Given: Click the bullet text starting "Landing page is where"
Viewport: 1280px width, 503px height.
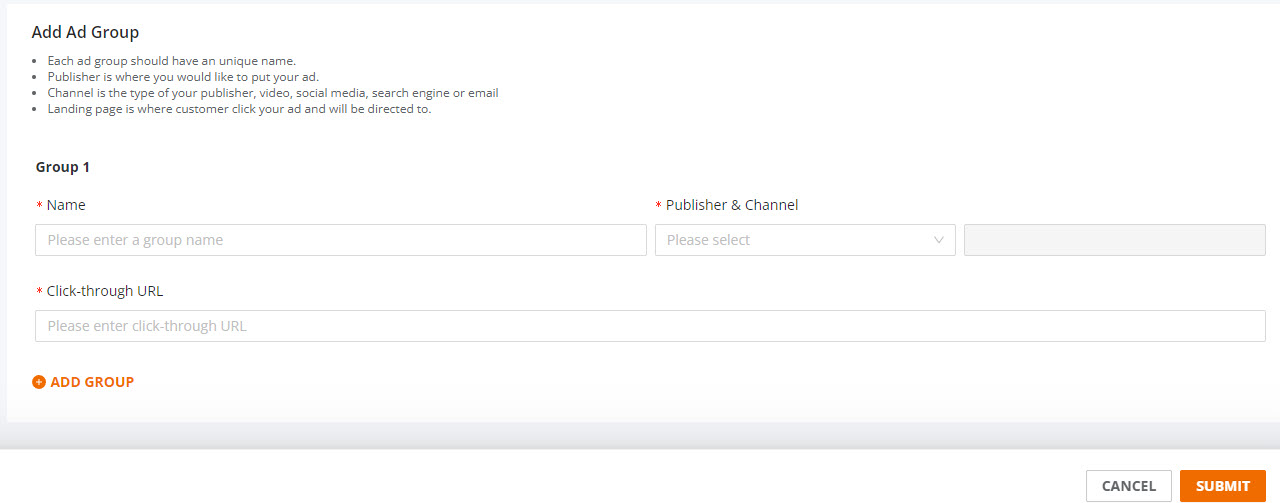Looking at the screenshot, I should [240, 109].
